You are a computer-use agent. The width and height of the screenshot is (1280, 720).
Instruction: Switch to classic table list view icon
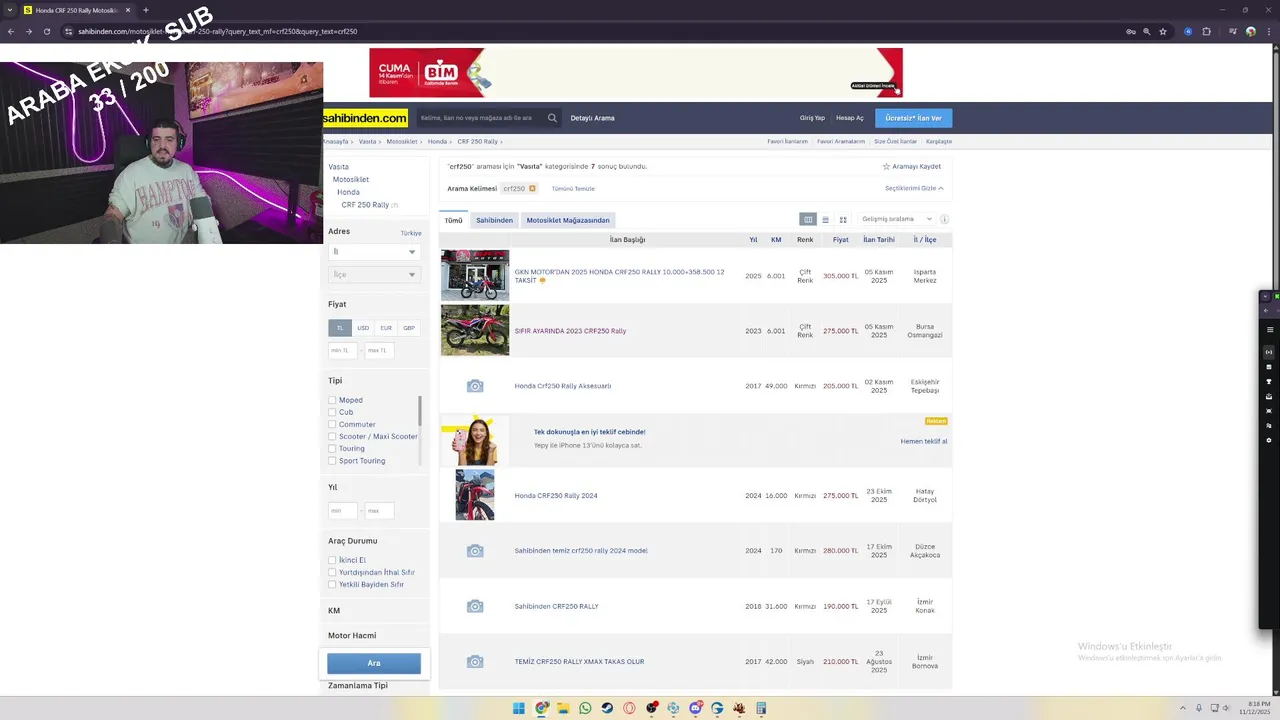[807, 219]
